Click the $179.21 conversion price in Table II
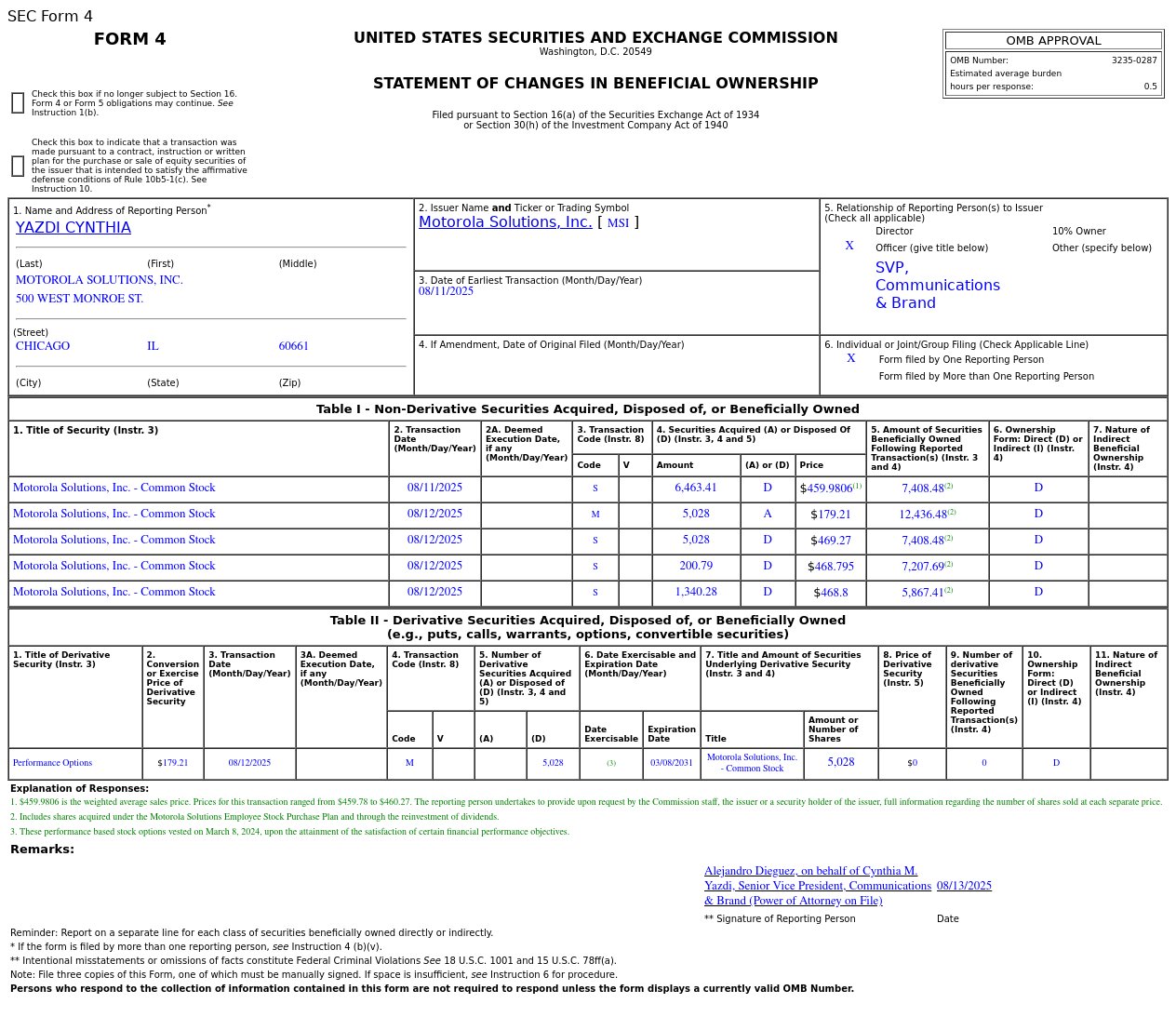The height and width of the screenshot is (1017, 1176). click(173, 763)
